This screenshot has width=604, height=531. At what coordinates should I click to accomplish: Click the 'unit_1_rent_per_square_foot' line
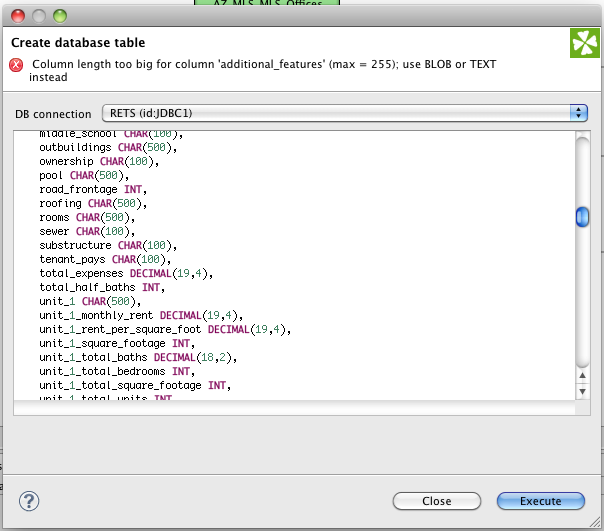pos(165,329)
